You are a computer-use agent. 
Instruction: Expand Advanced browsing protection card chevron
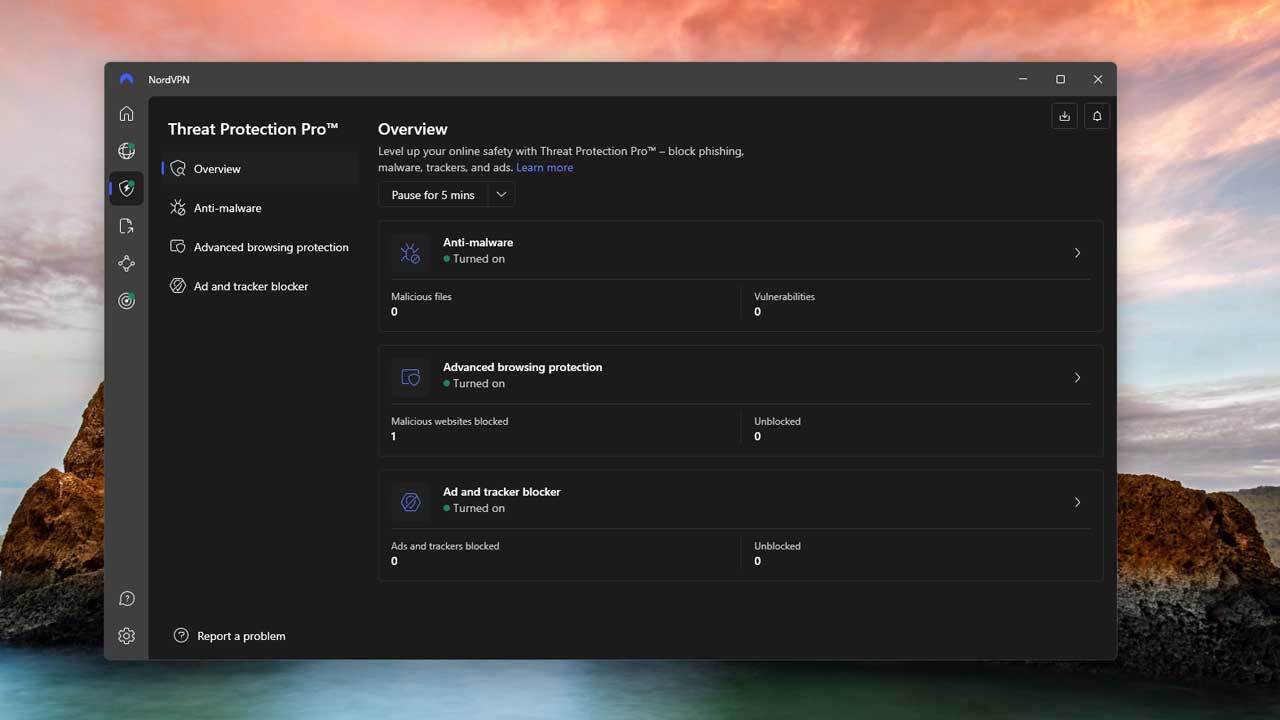(x=1077, y=378)
